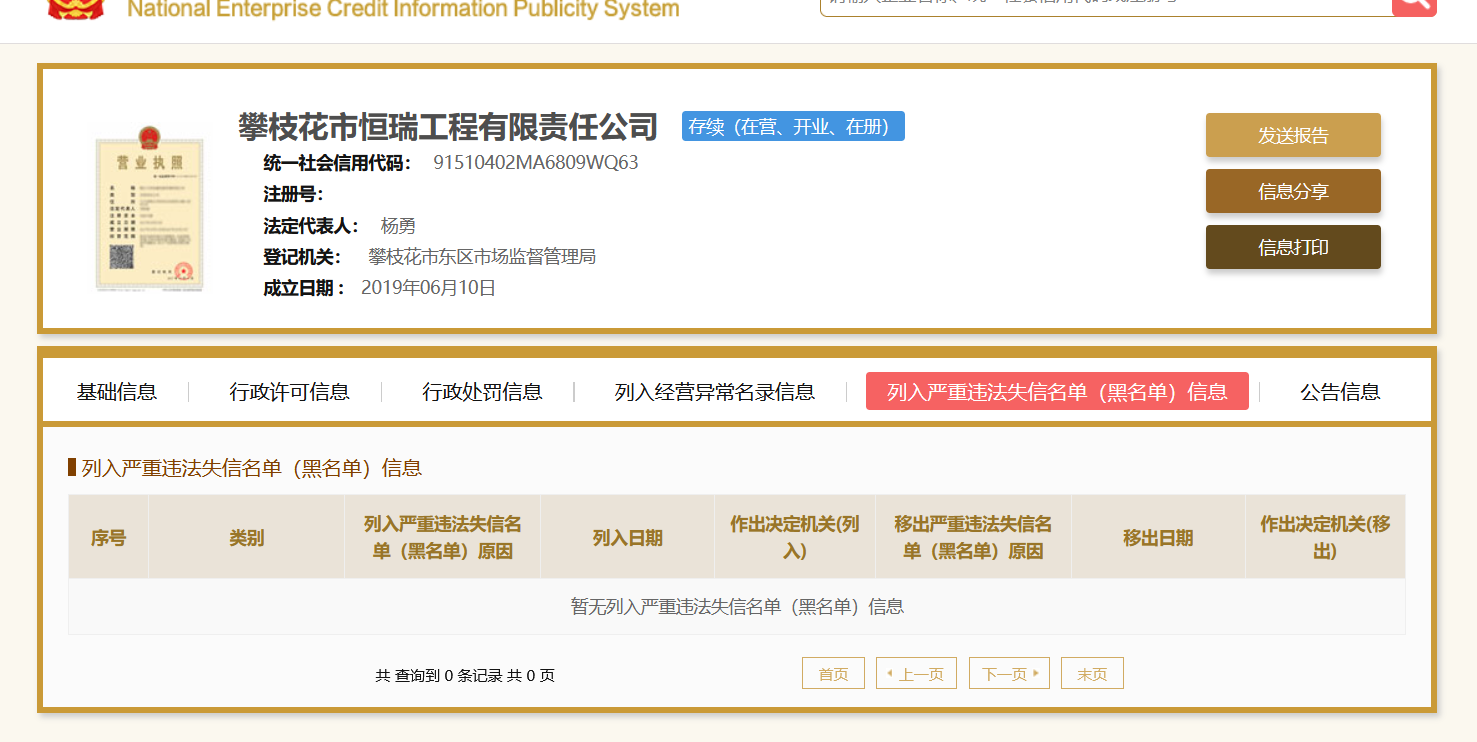The image size is (1477, 742).
Task: Click the 暂无列入严重违法失信名单（黑名单）信息 empty row
Action: coord(737,606)
